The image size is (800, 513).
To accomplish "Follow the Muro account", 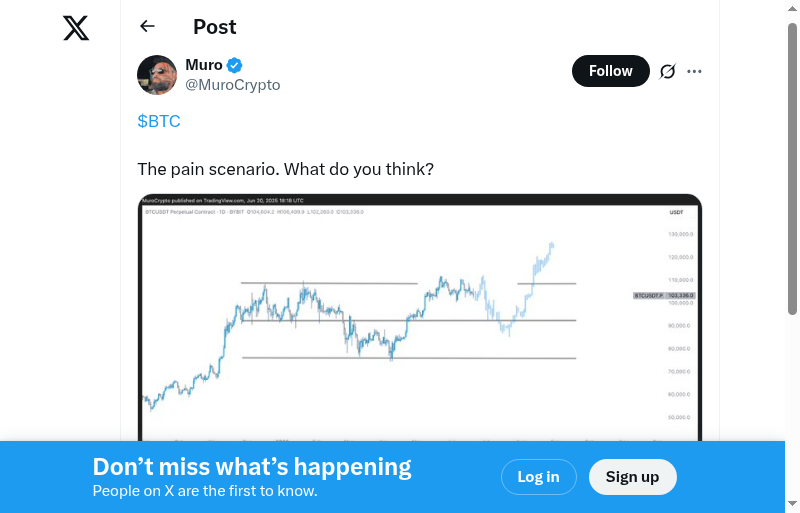I will click(610, 71).
